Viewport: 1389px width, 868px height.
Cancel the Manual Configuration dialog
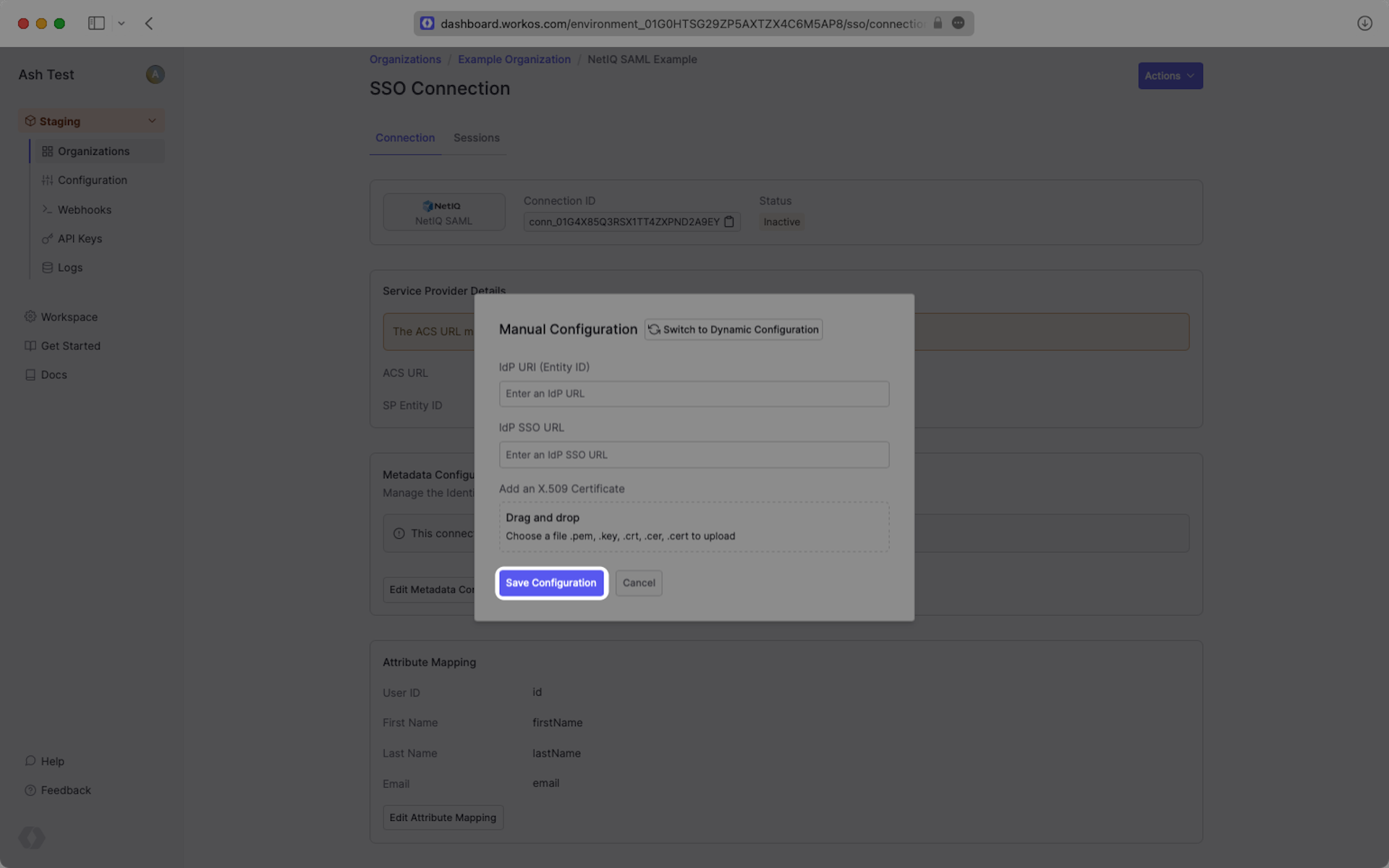[x=638, y=583]
